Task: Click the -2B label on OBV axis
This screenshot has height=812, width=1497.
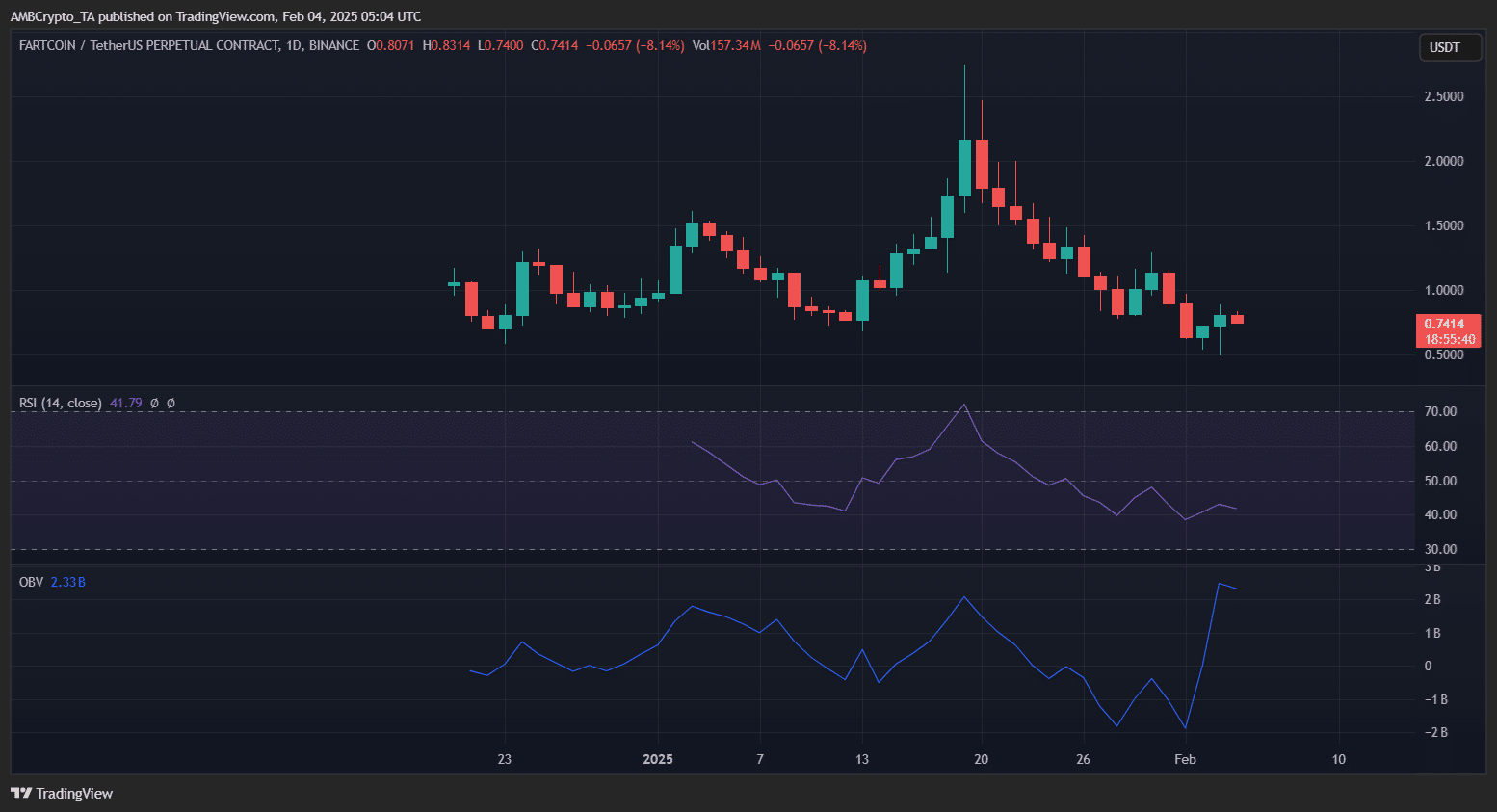Action: 1435,732
